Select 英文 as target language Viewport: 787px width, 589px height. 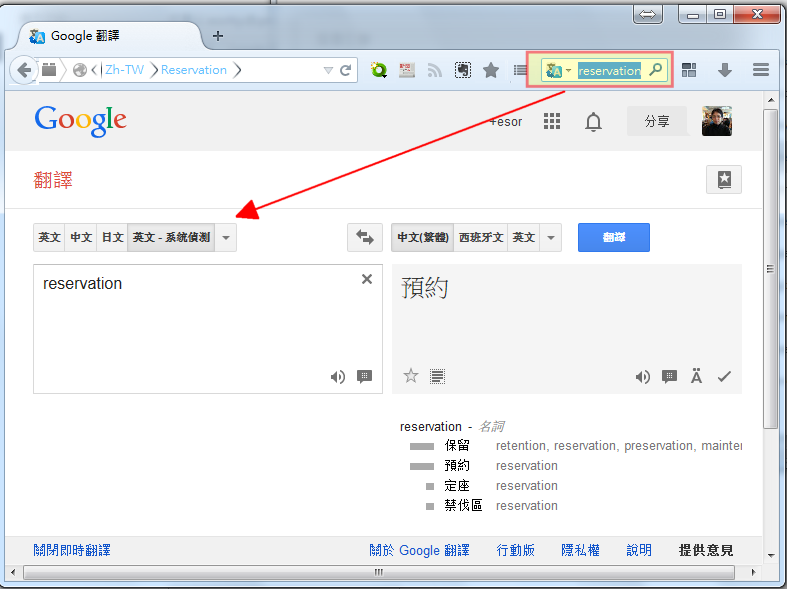[523, 237]
